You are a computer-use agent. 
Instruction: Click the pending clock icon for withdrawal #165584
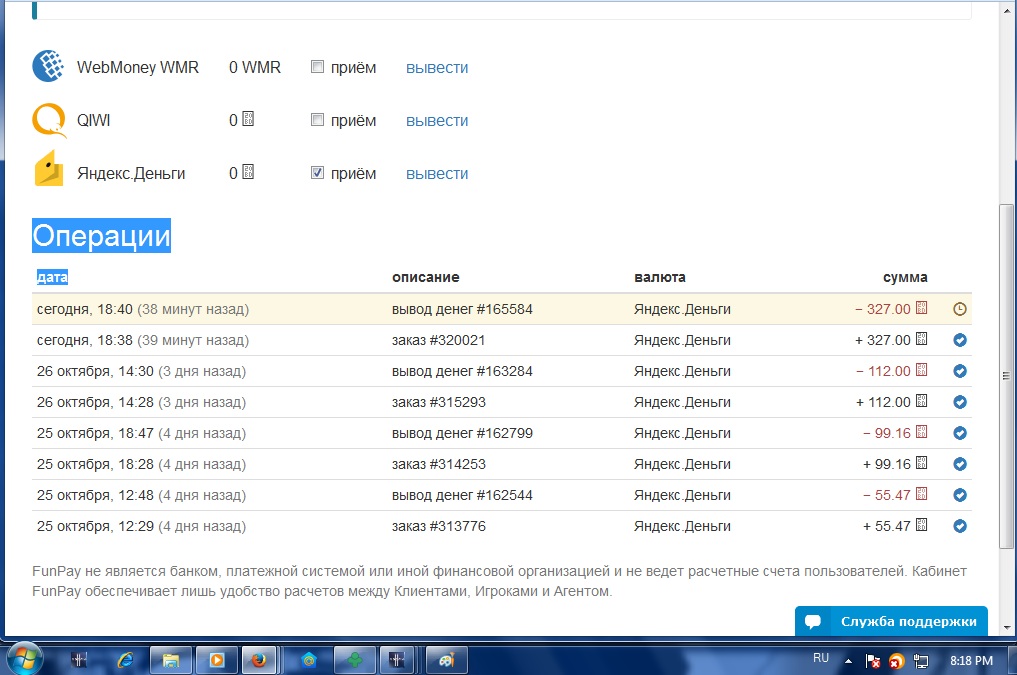[x=960, y=309]
